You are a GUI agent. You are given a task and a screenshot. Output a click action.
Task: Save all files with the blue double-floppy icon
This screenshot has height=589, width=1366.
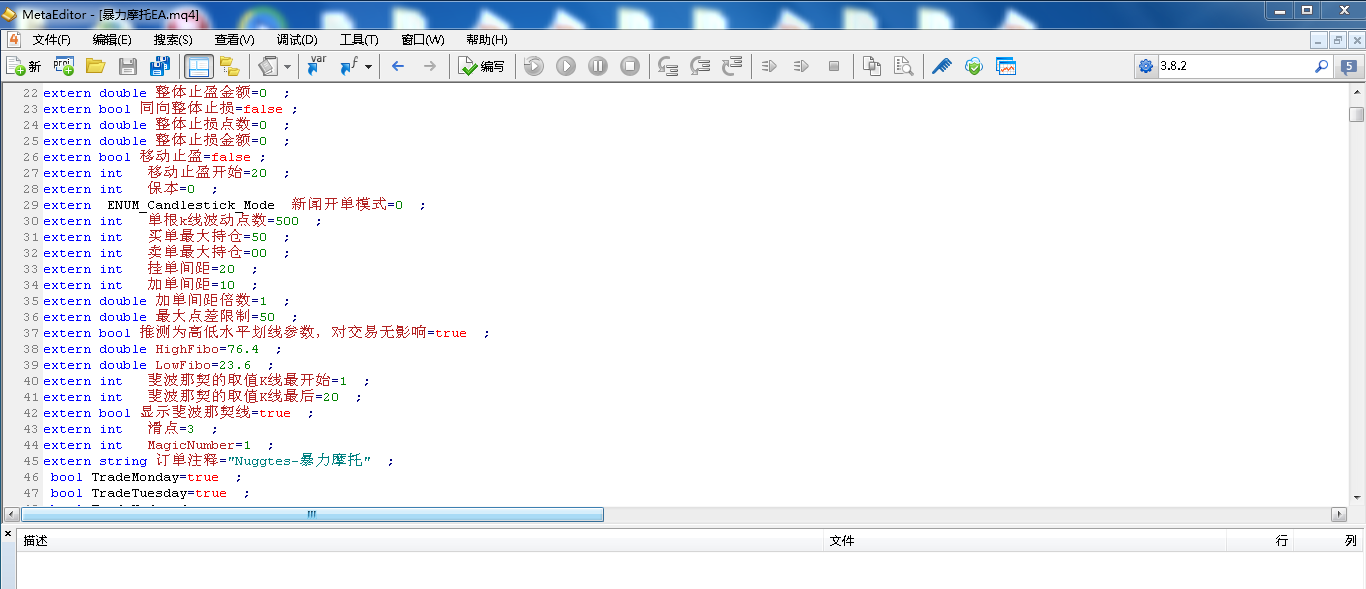[159, 66]
